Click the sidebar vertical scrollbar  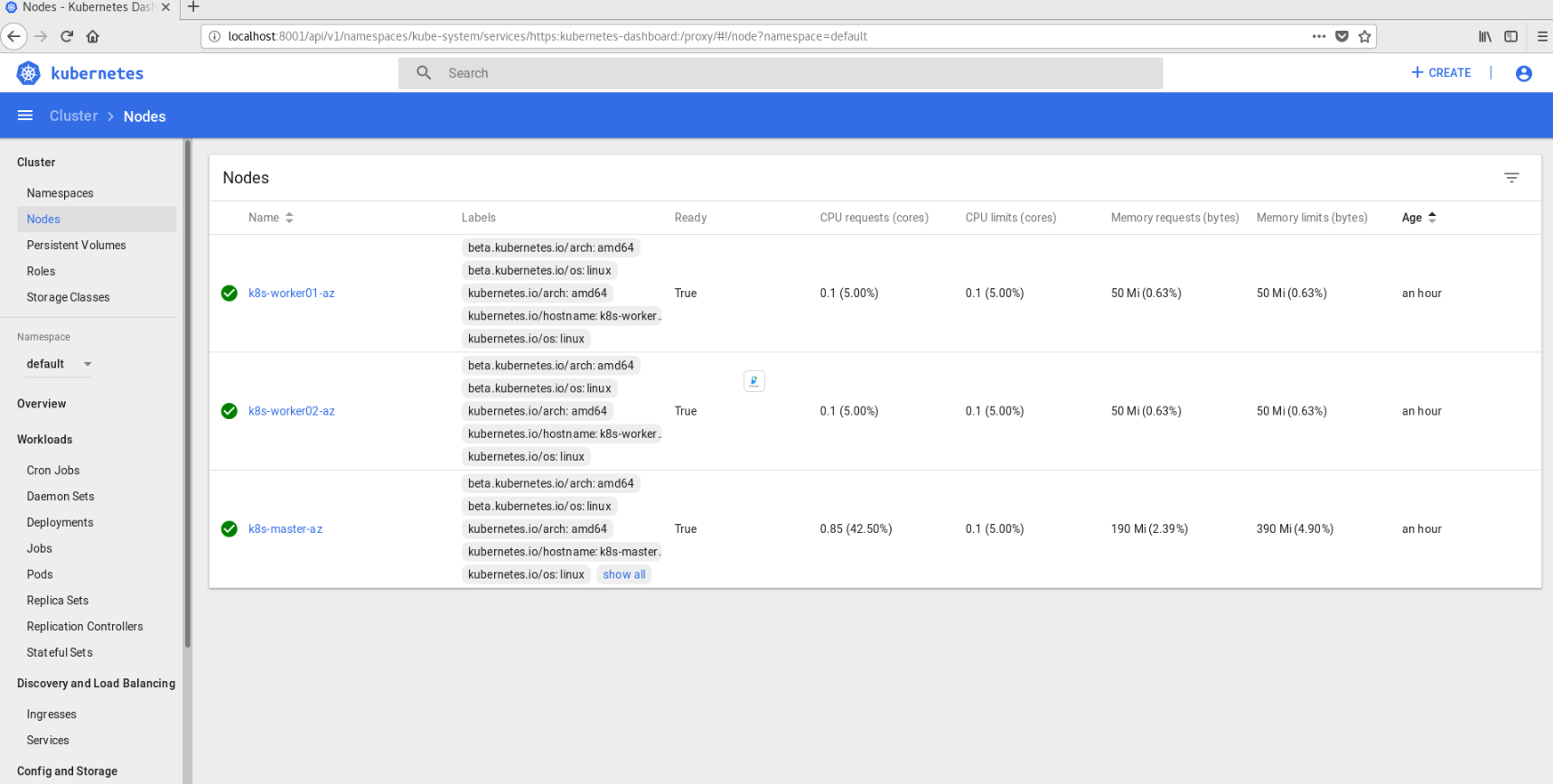188,394
